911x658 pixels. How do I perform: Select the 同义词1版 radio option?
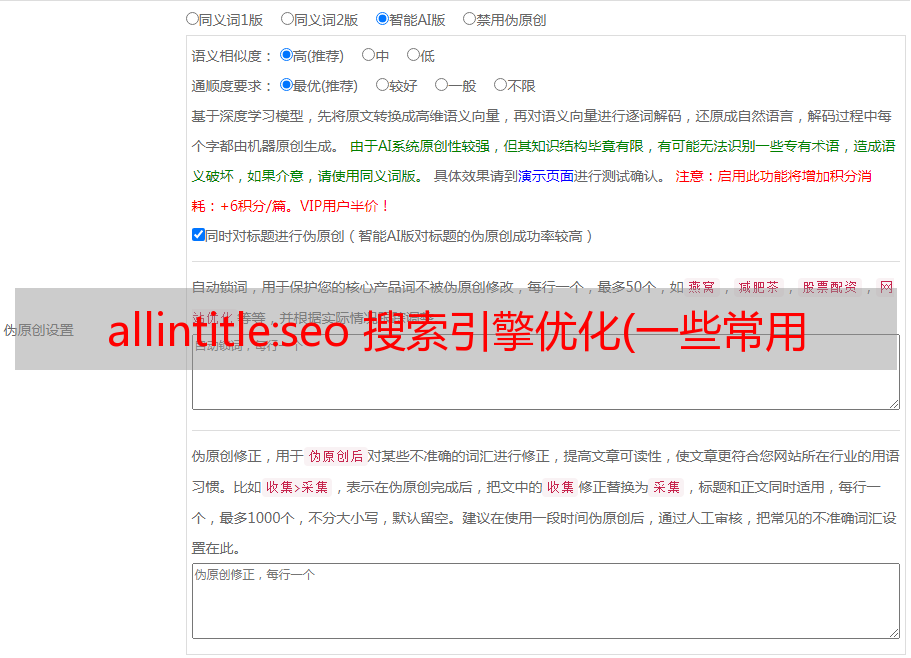click(x=192, y=19)
